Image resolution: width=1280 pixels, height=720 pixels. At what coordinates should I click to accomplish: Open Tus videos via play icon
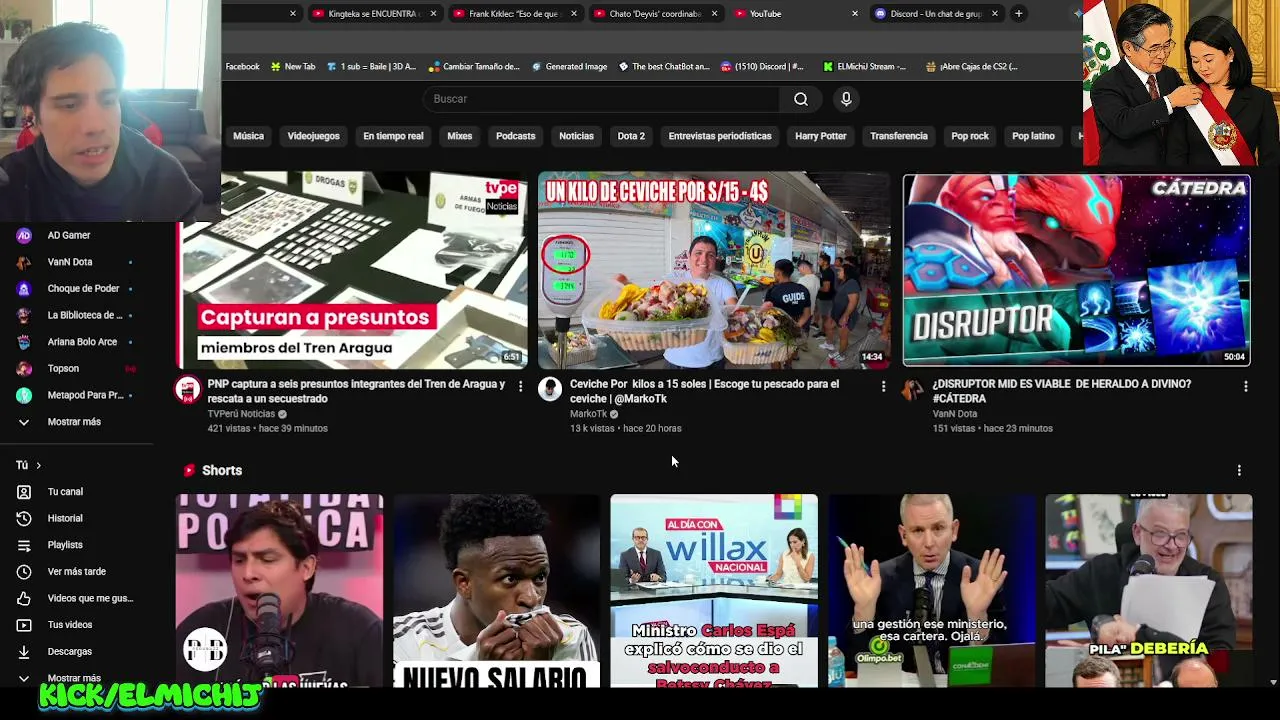24,625
